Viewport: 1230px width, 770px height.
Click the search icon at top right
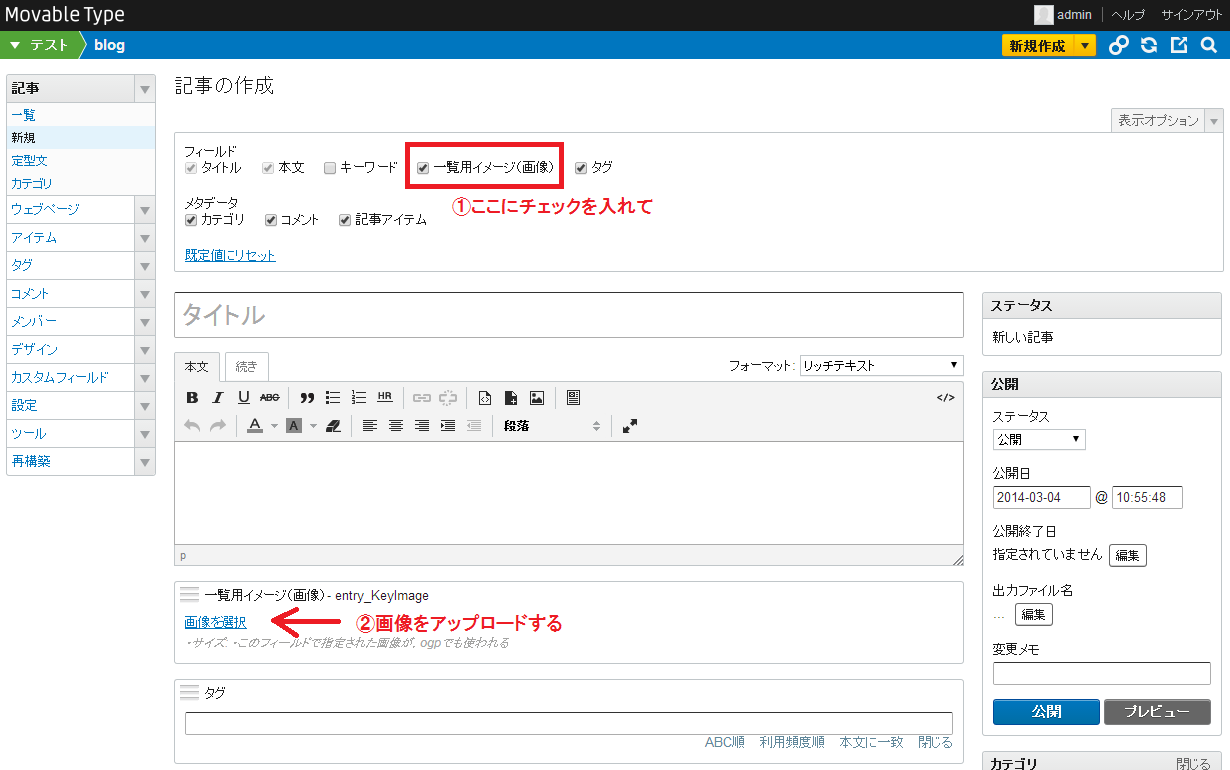[1208, 45]
